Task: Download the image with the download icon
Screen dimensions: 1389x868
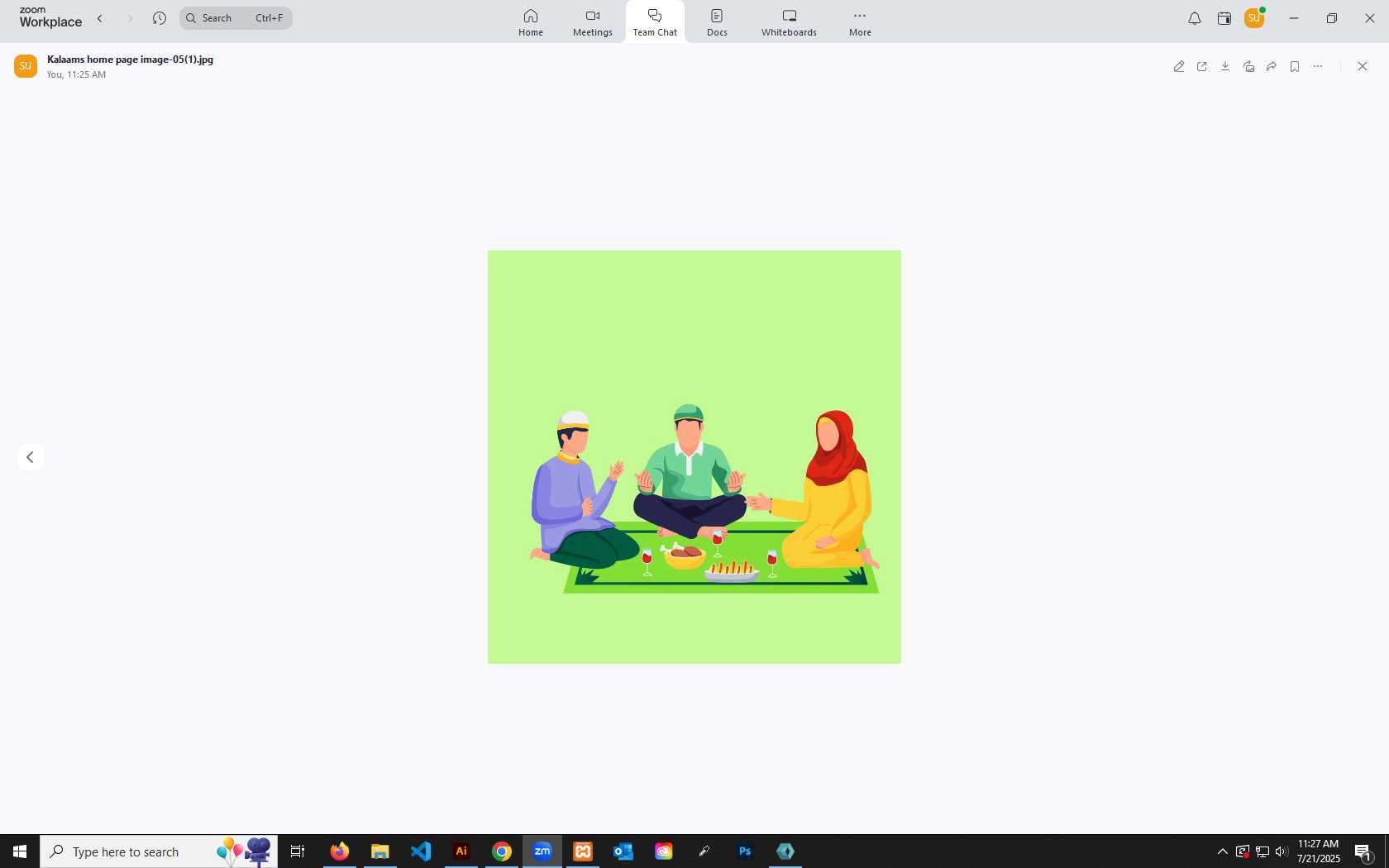Action: point(1225,66)
